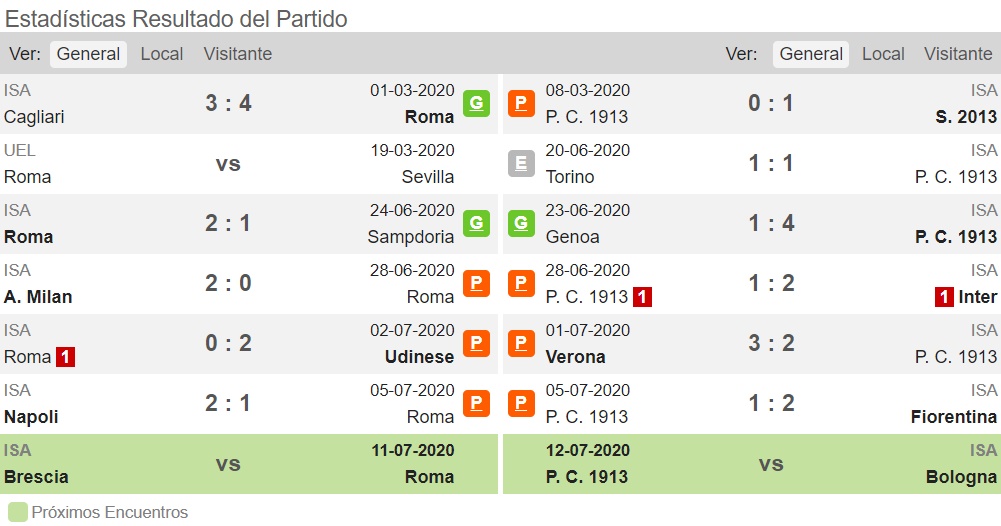Open the Fiorentina team link
The height and width of the screenshot is (526, 1001).
coord(954,417)
